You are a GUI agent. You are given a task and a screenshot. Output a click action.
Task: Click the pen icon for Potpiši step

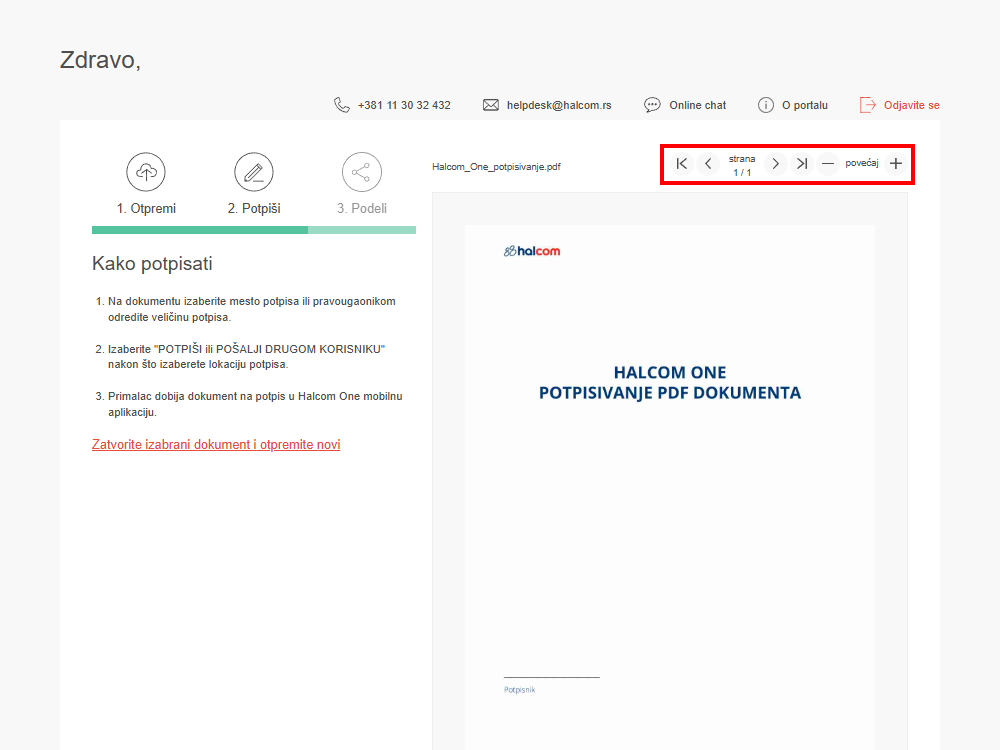(254, 172)
